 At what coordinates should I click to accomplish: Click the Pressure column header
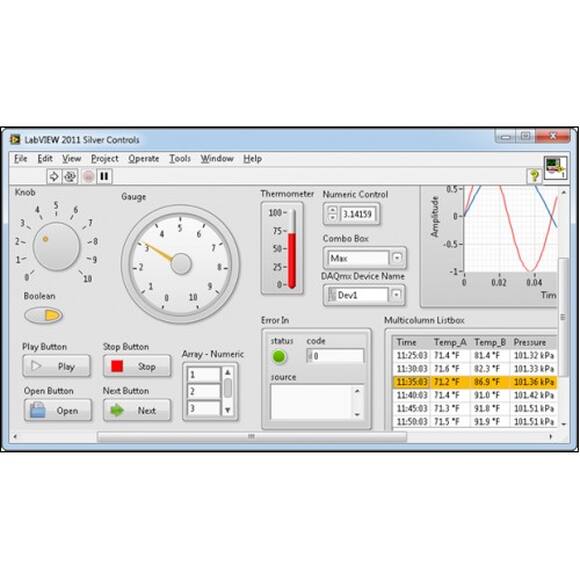tap(533, 343)
